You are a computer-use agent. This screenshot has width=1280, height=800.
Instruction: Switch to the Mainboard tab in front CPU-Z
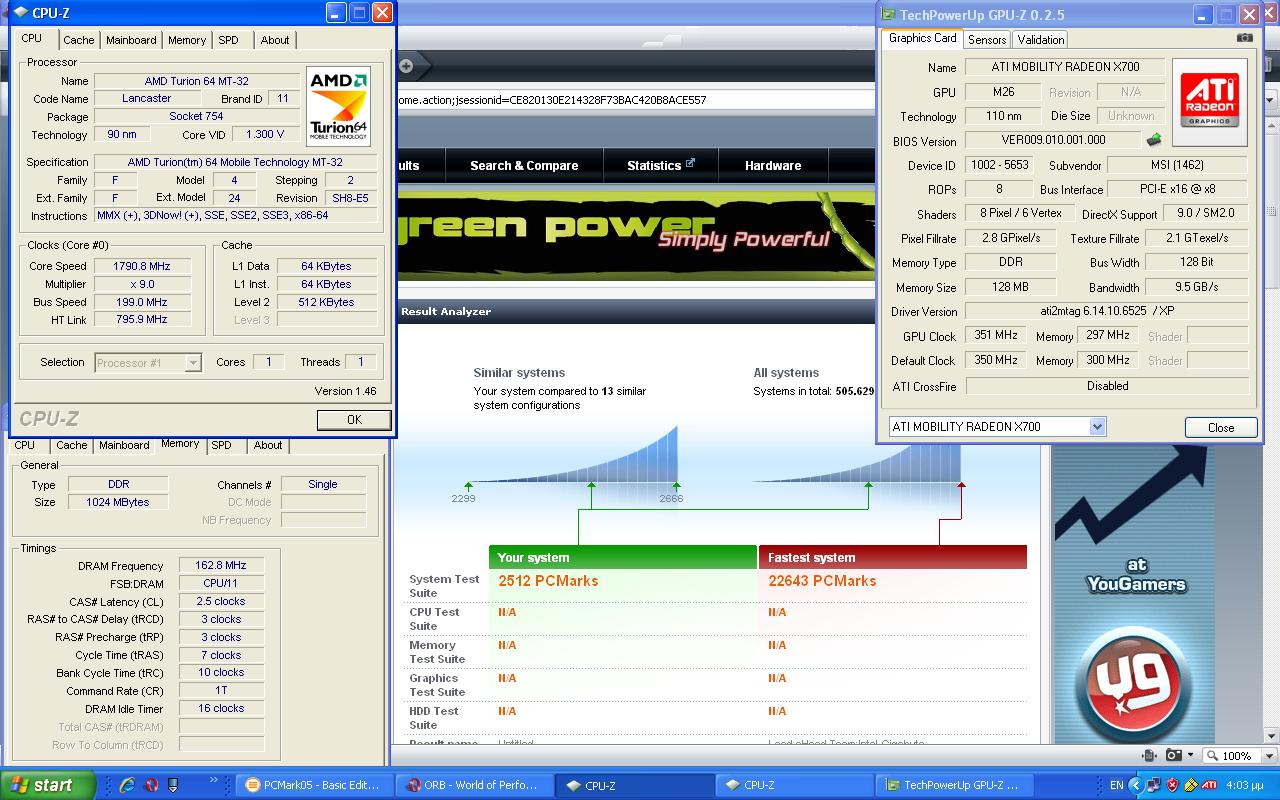click(x=131, y=40)
